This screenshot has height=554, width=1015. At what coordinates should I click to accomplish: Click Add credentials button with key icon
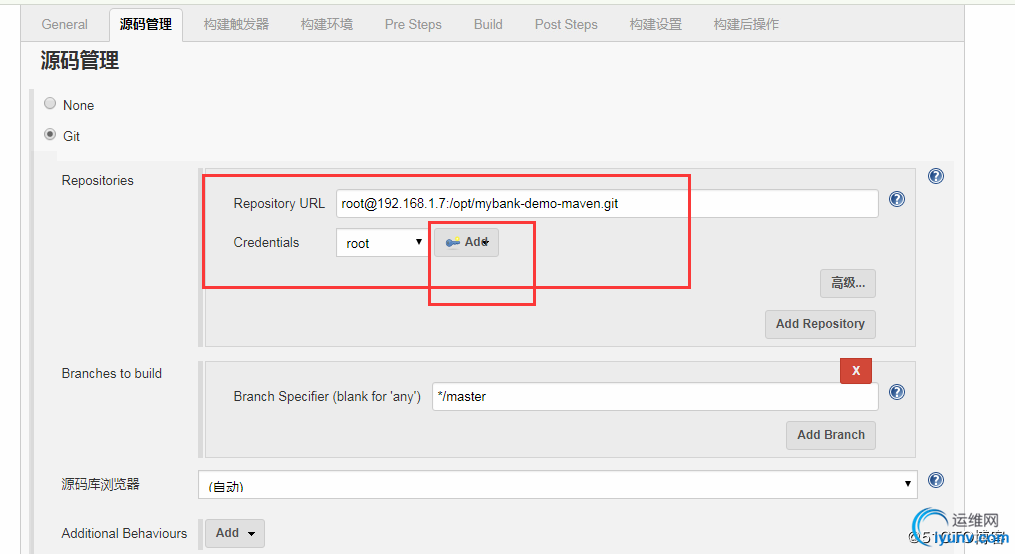point(466,242)
